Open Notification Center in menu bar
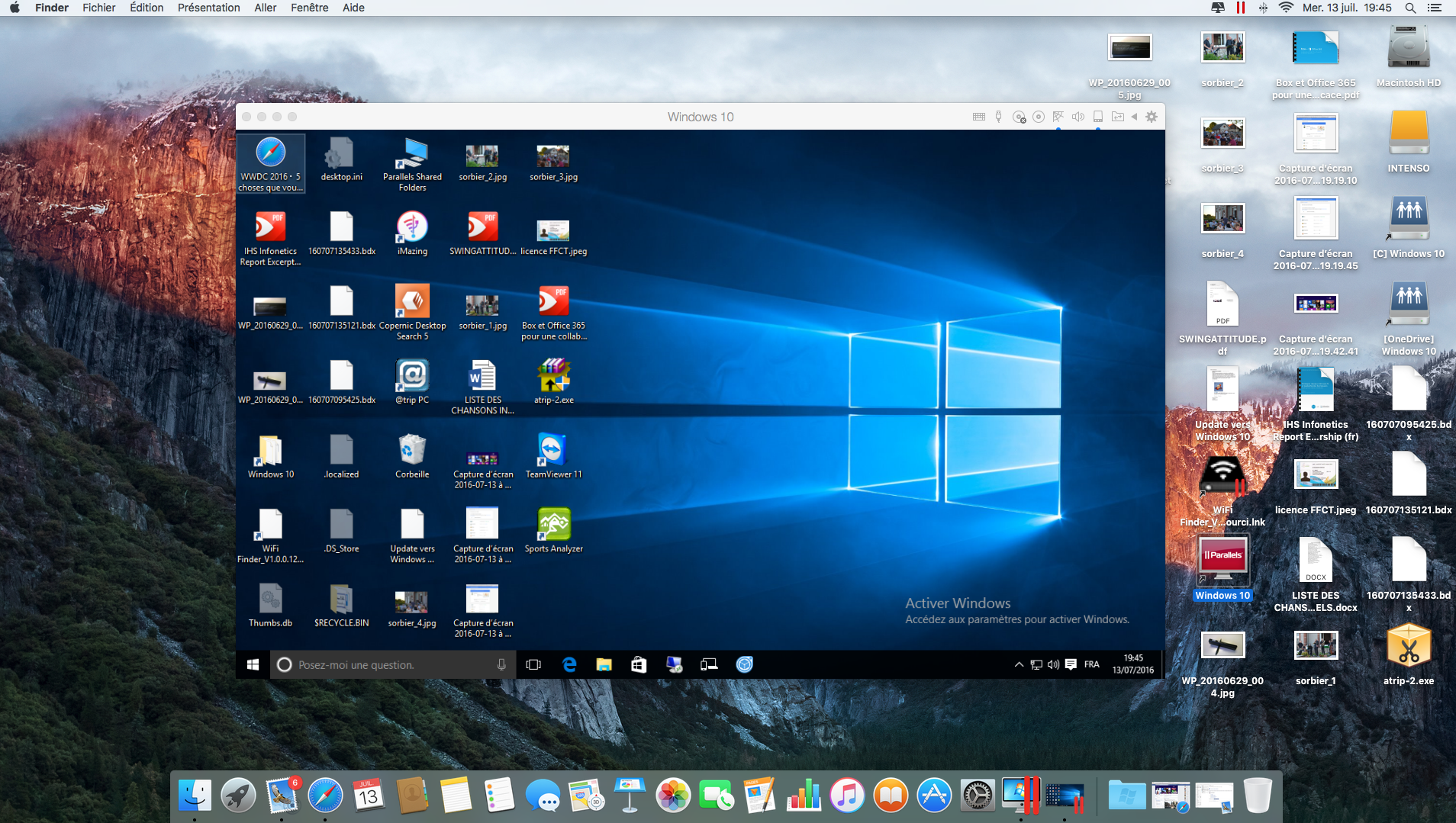 coord(1435,8)
